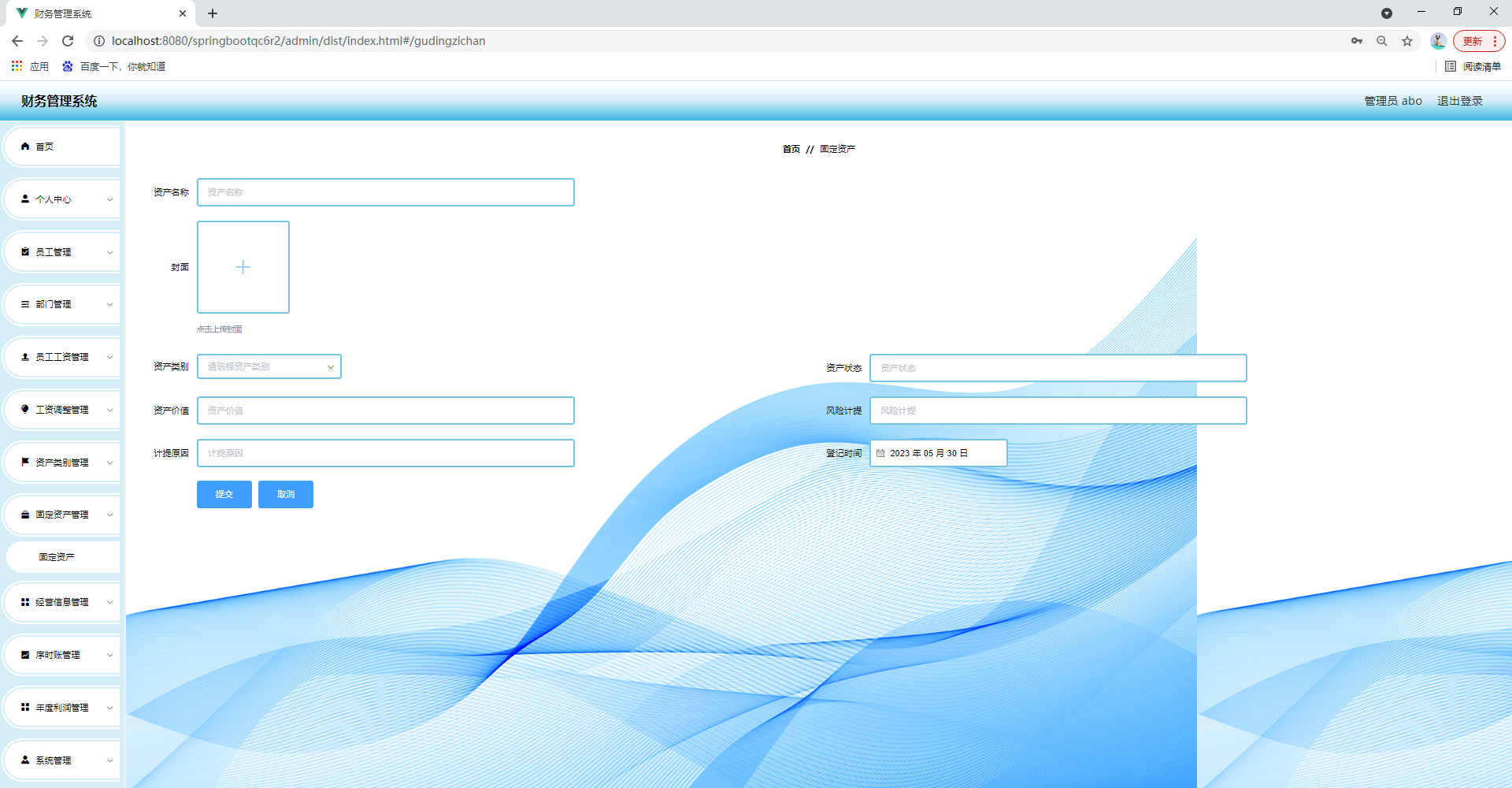Click the calendar icon in 登记时间 field
Image resolution: width=1512 pixels, height=788 pixels.
click(x=880, y=453)
